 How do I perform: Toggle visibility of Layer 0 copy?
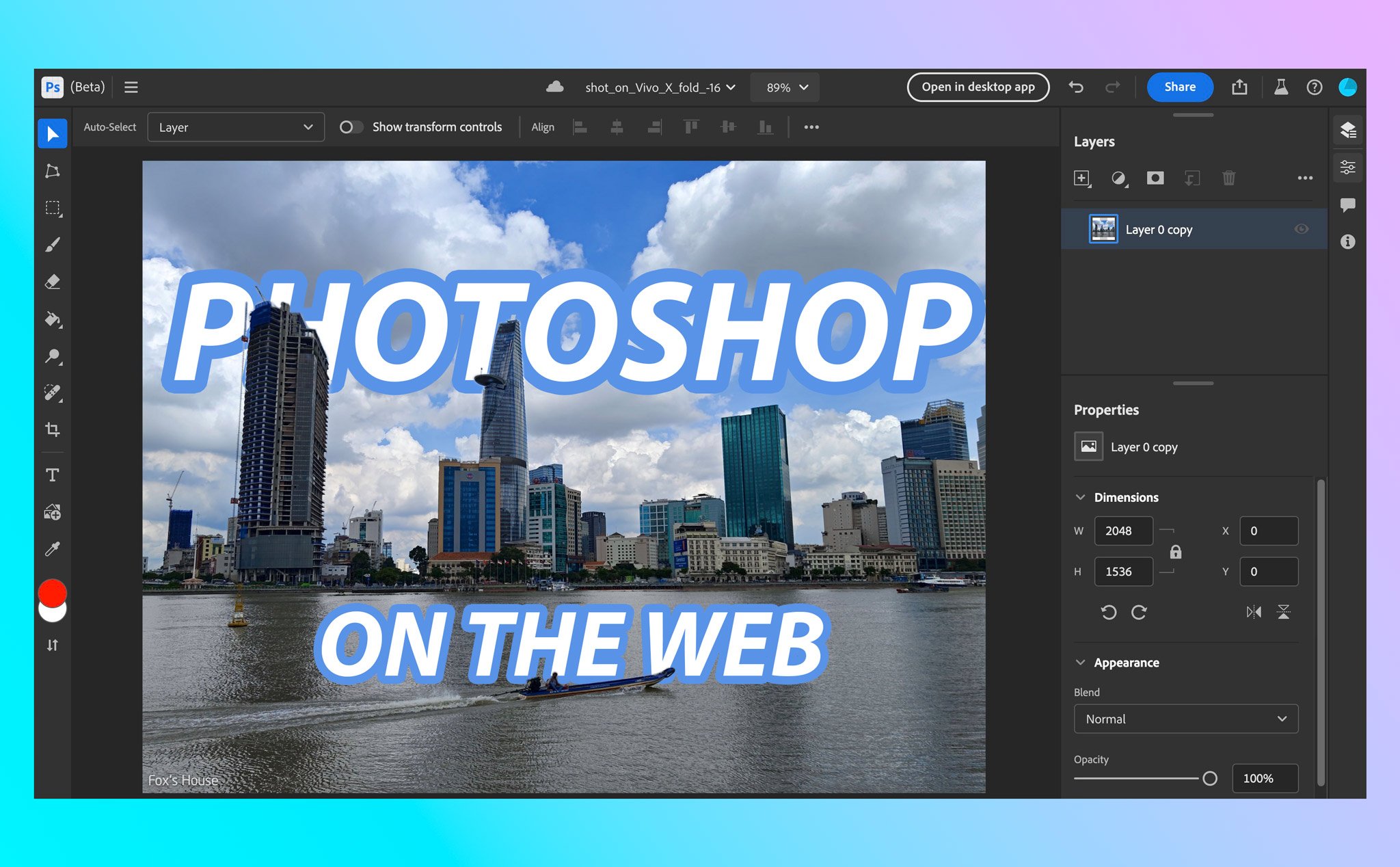[1302, 229]
